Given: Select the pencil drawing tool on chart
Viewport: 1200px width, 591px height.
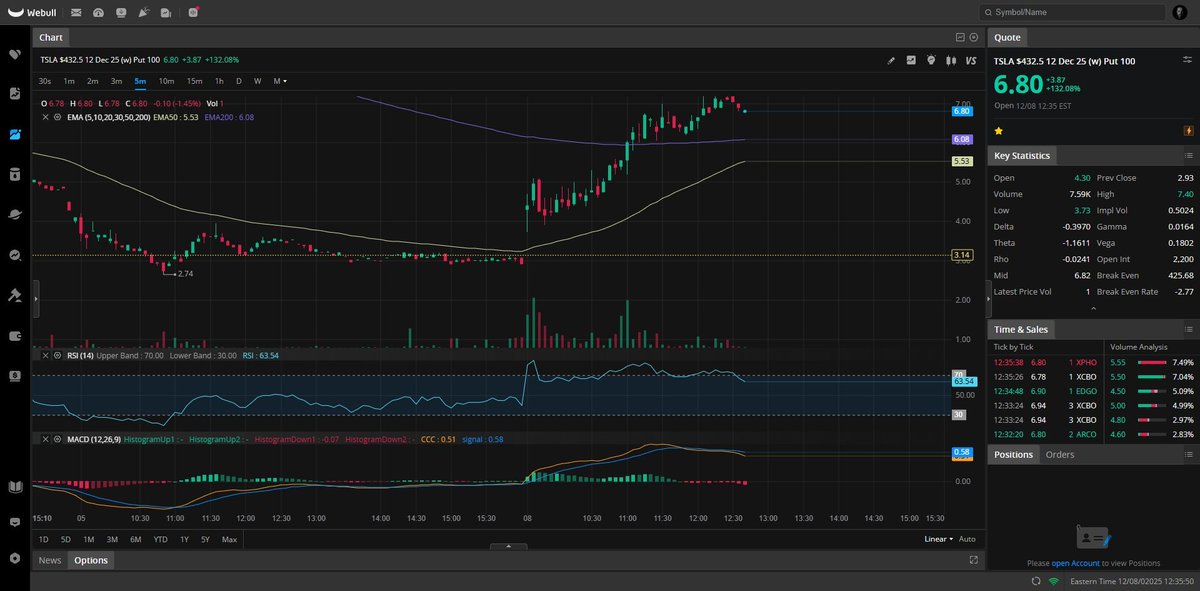Looking at the screenshot, I should coord(891,60).
